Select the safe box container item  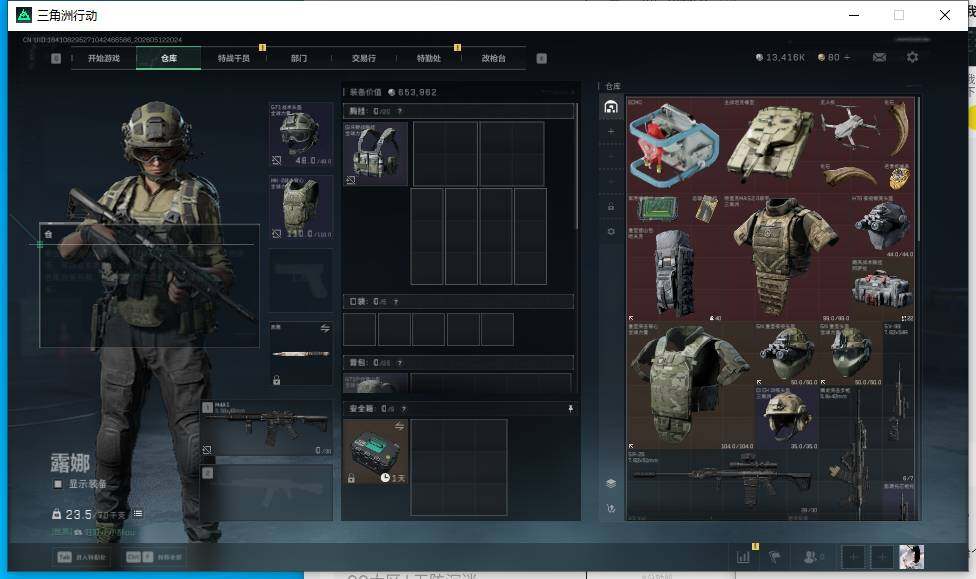(375, 452)
